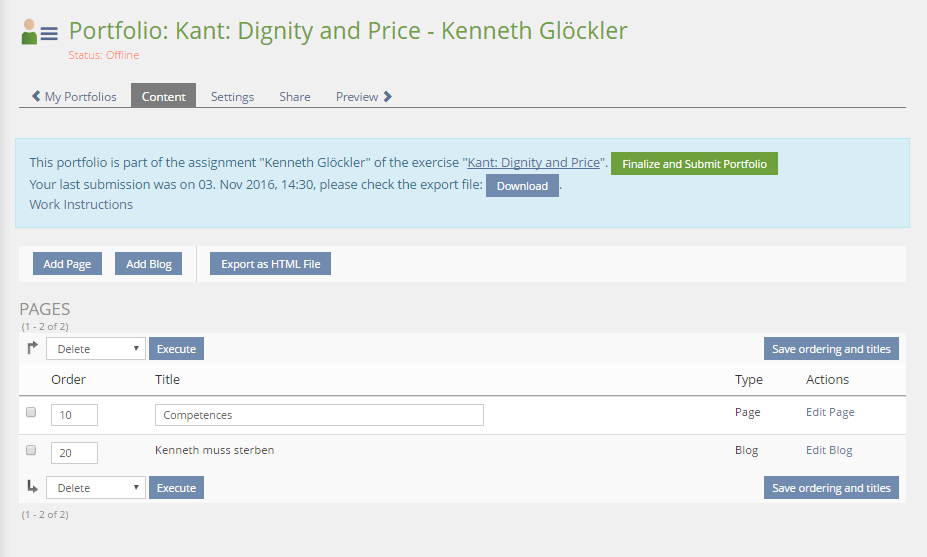Export portfolio as HTML File
Image resolution: width=927 pixels, height=557 pixels.
pyautogui.click(x=270, y=264)
